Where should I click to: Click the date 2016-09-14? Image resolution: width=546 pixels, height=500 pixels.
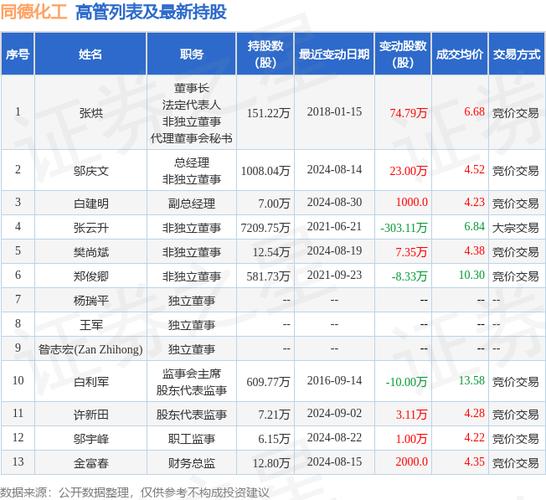[334, 381]
